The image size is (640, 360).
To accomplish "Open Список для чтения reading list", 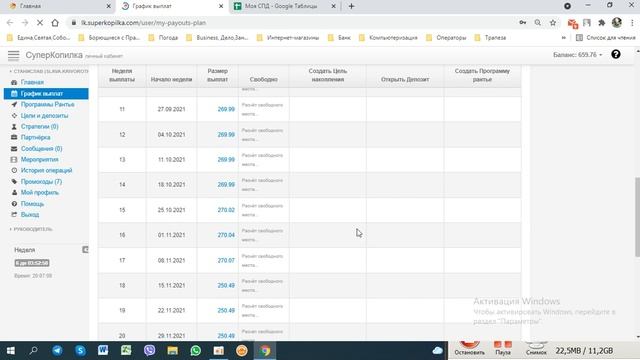I will pyautogui.click(x=605, y=38).
